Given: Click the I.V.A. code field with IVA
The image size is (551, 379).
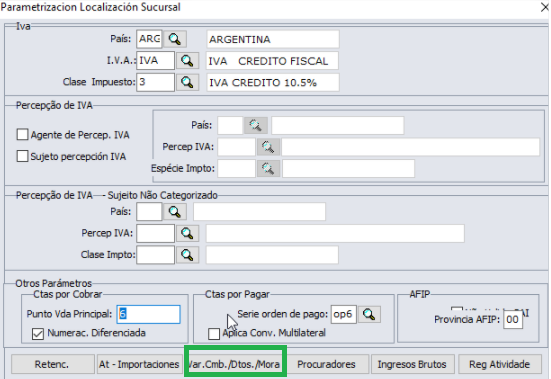Looking at the screenshot, I should point(155,61).
